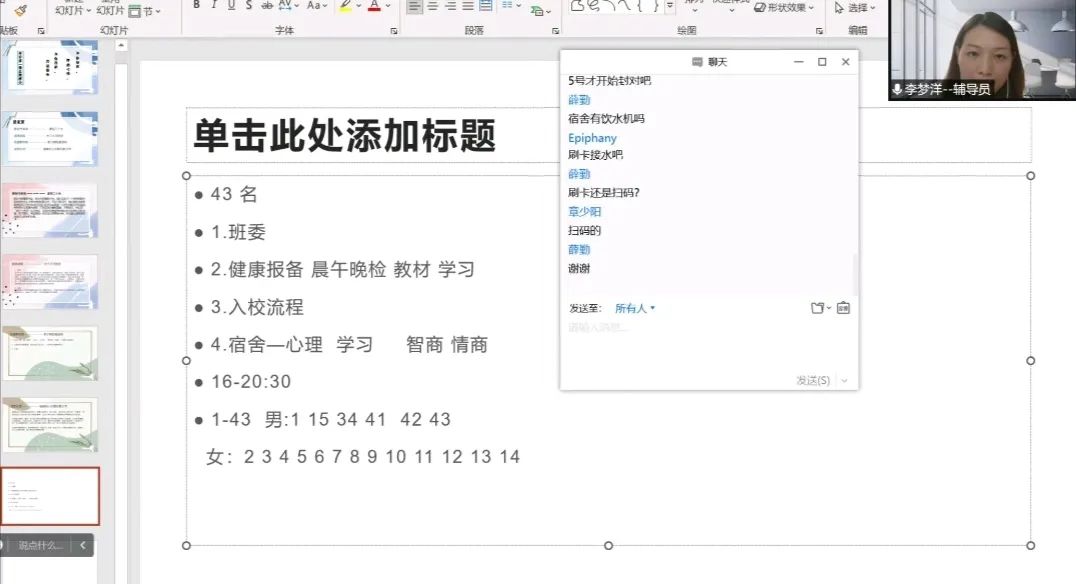Justify the paragraph text alignment
The width and height of the screenshot is (1076, 584).
468,6
